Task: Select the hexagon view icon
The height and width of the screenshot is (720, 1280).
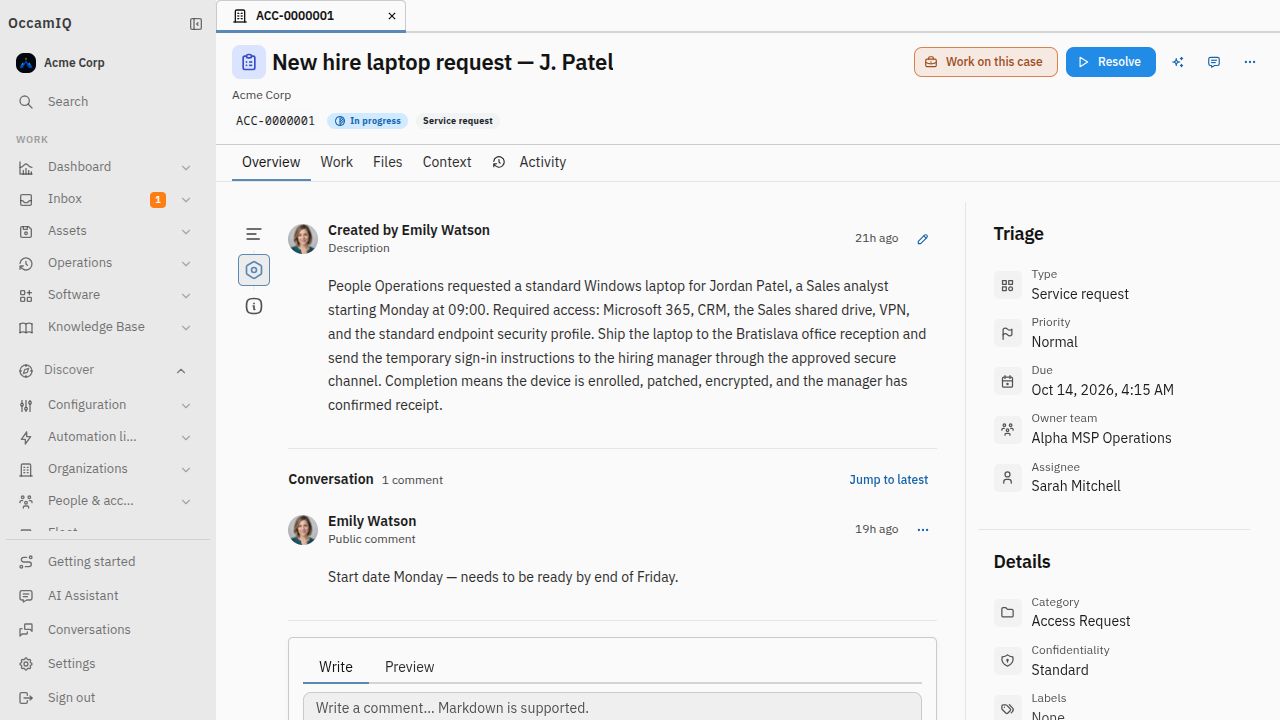Action: pyautogui.click(x=254, y=270)
